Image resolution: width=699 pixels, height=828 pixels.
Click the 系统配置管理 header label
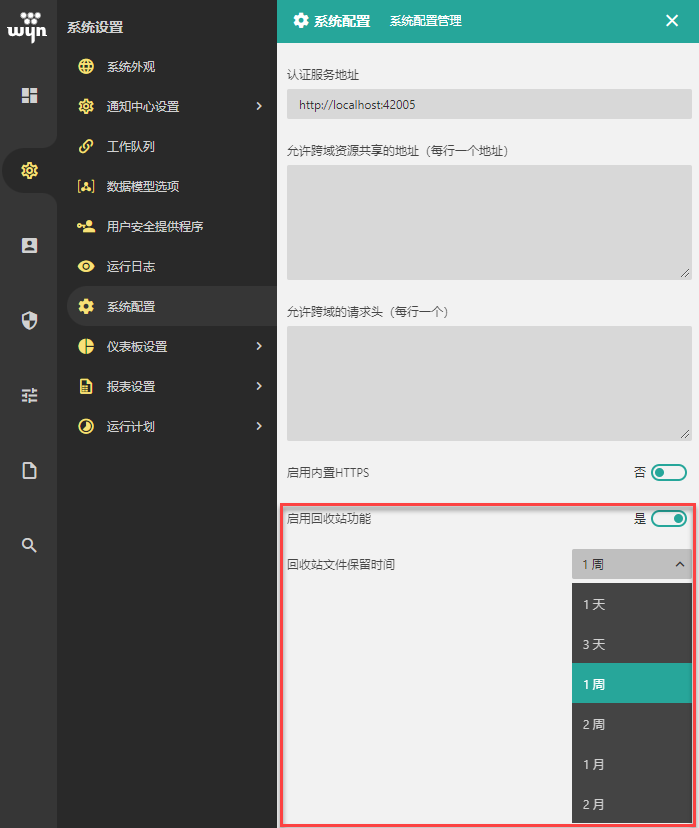(426, 21)
